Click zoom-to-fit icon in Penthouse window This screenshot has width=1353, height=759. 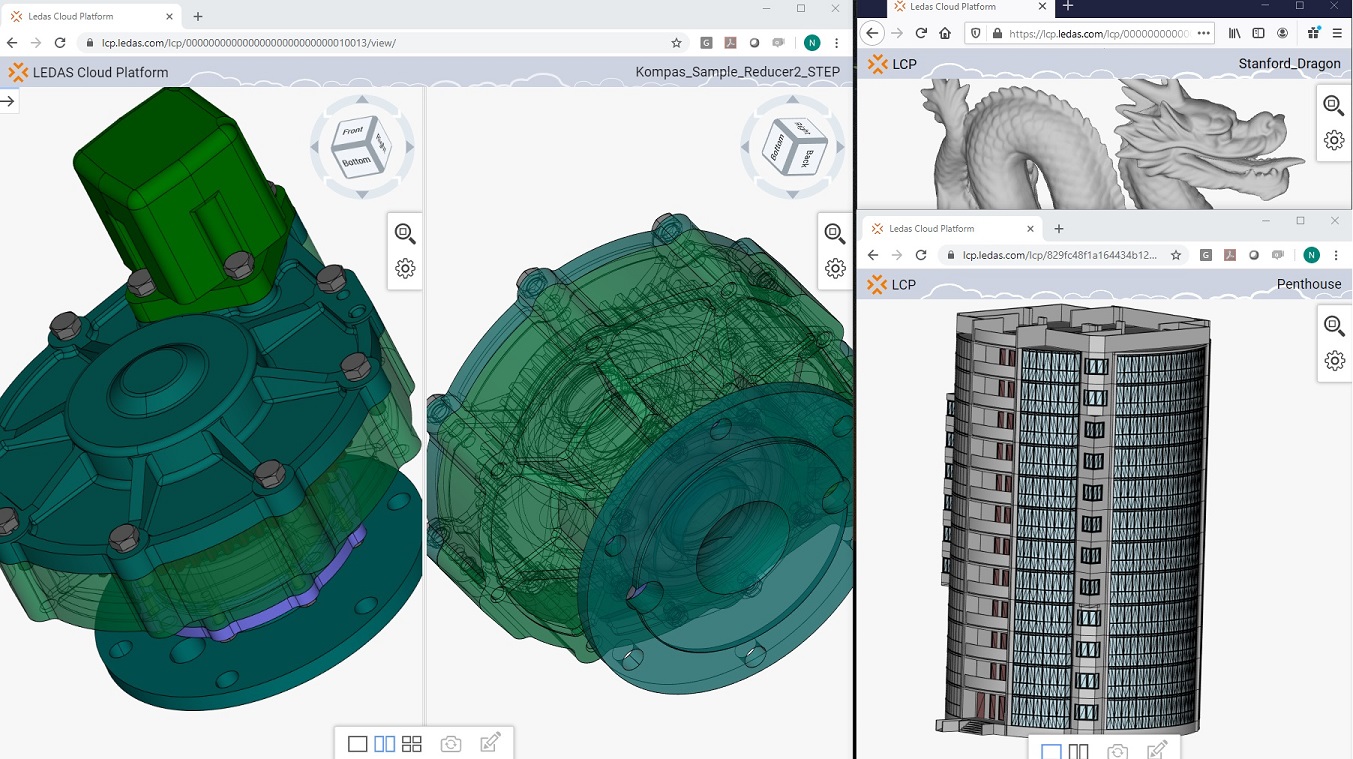pyautogui.click(x=1334, y=326)
